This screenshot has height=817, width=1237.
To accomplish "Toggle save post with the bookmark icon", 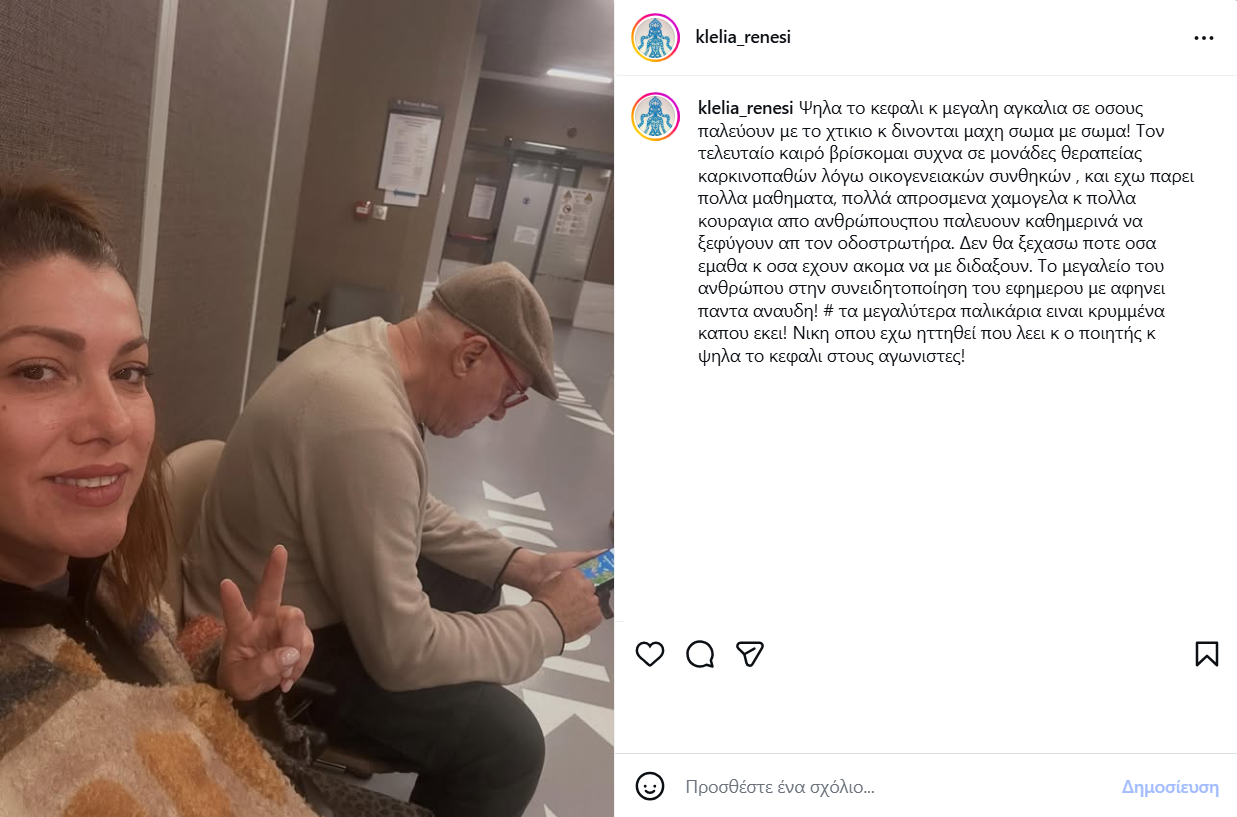I will (1206, 654).
